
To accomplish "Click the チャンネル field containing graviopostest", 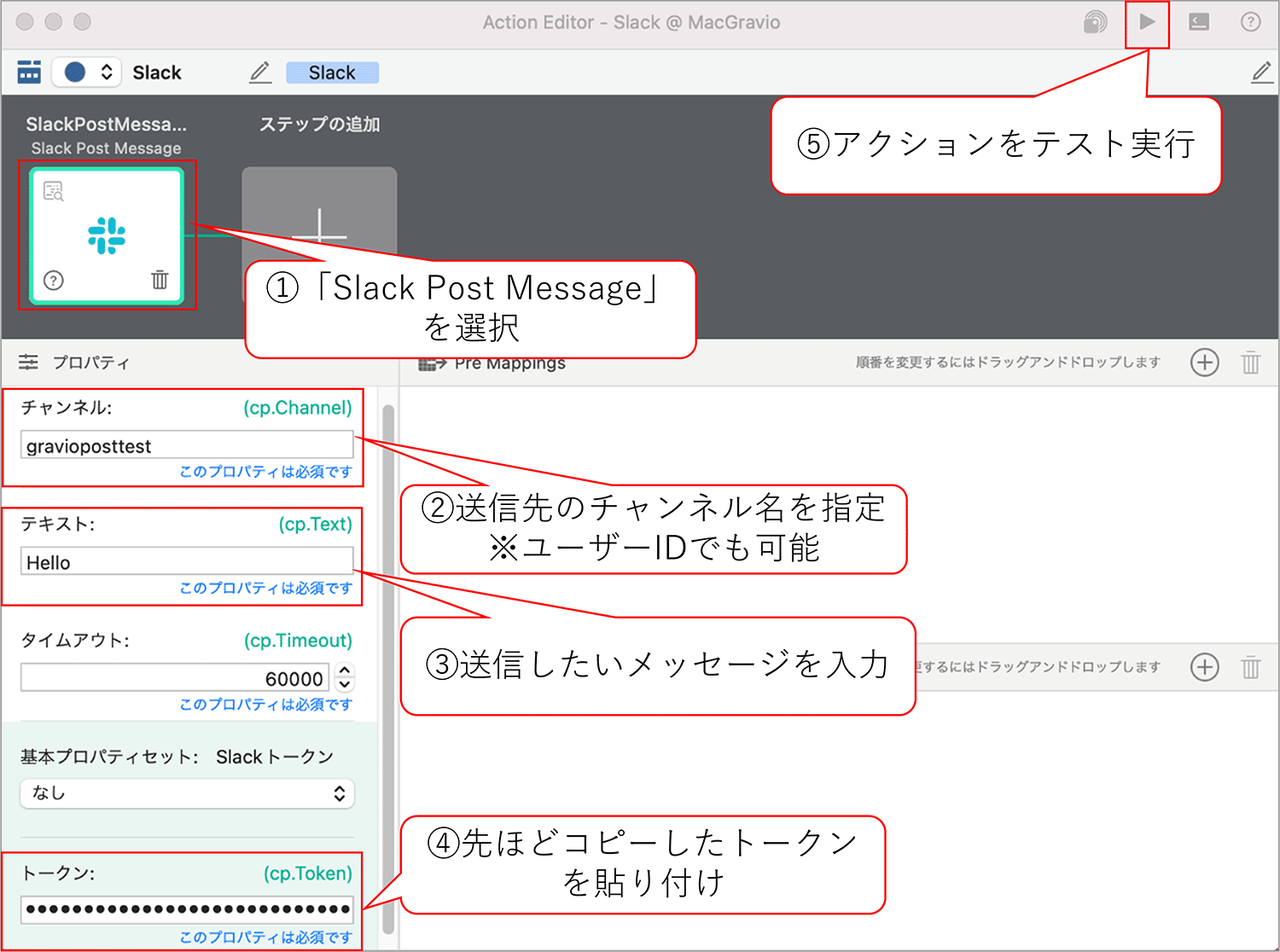I will (187, 445).
